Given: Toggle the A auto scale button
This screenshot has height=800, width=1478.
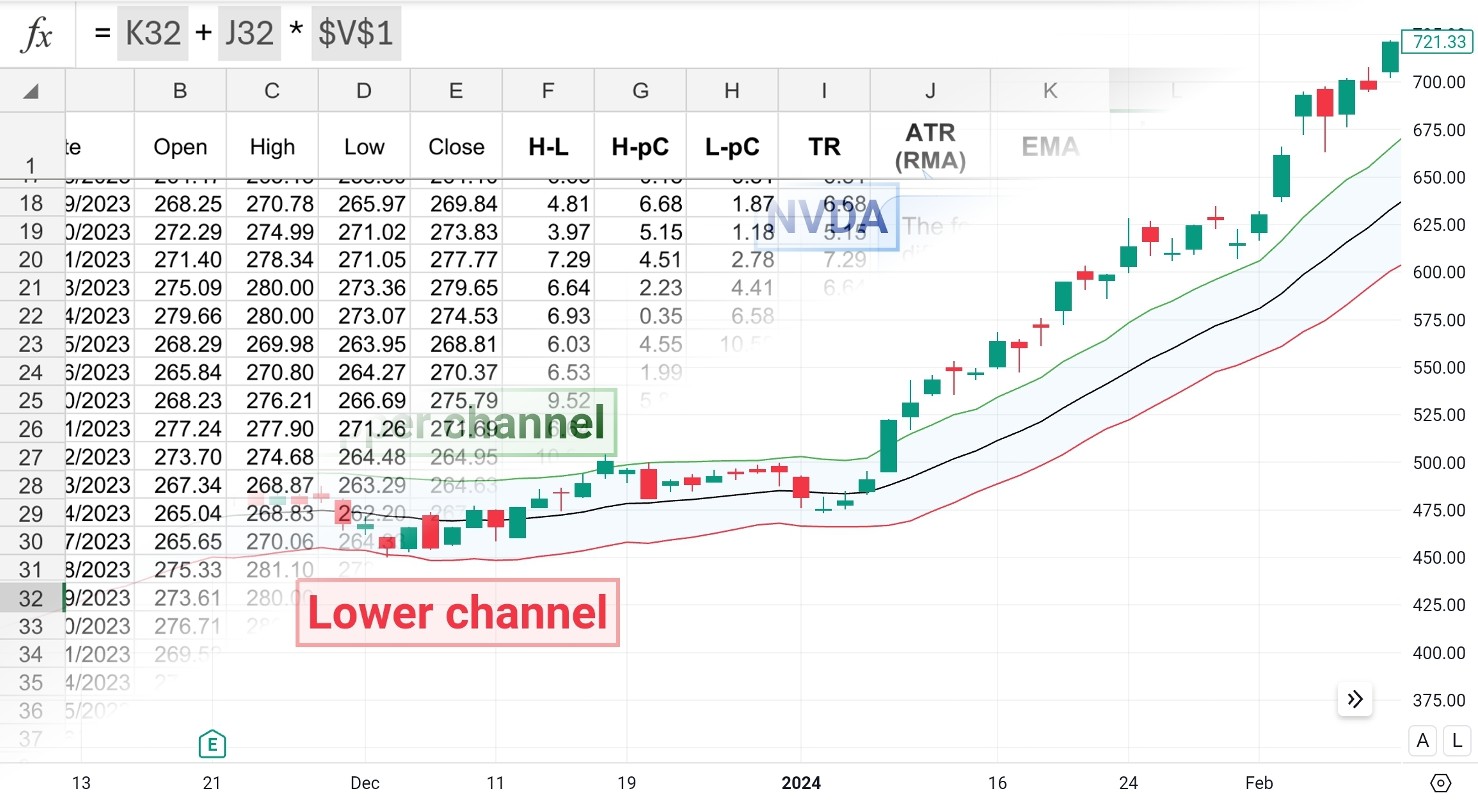Looking at the screenshot, I should click(x=1422, y=741).
